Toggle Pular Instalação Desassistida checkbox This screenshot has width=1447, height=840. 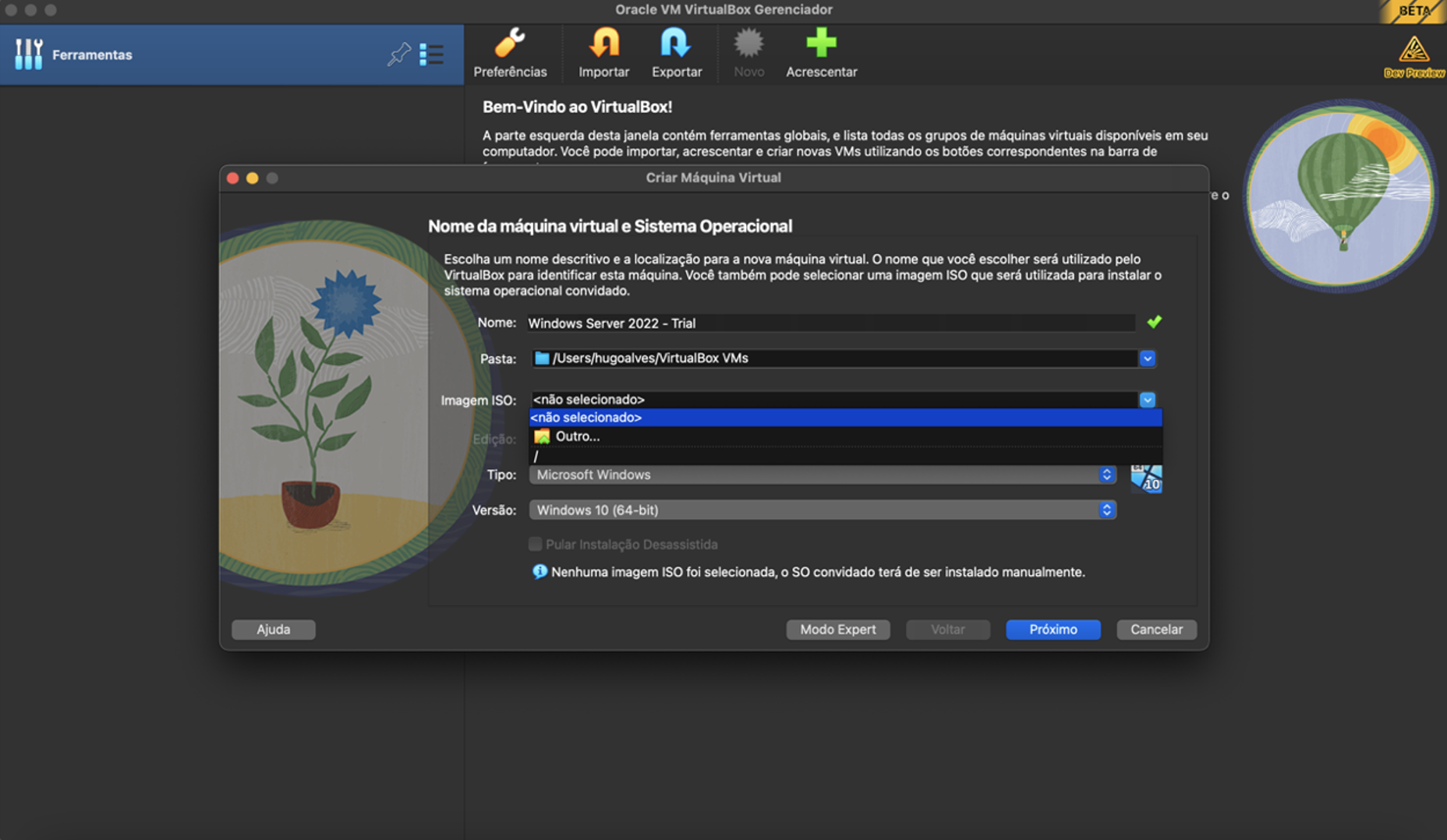click(x=535, y=544)
